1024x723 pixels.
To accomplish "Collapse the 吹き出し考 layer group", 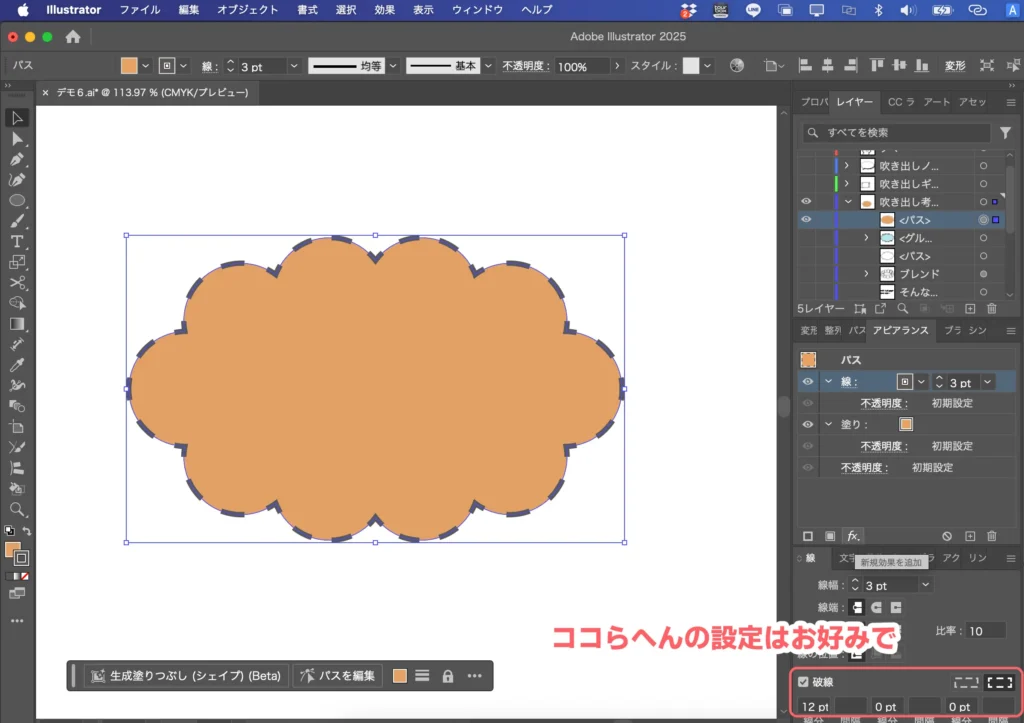I will click(846, 199).
